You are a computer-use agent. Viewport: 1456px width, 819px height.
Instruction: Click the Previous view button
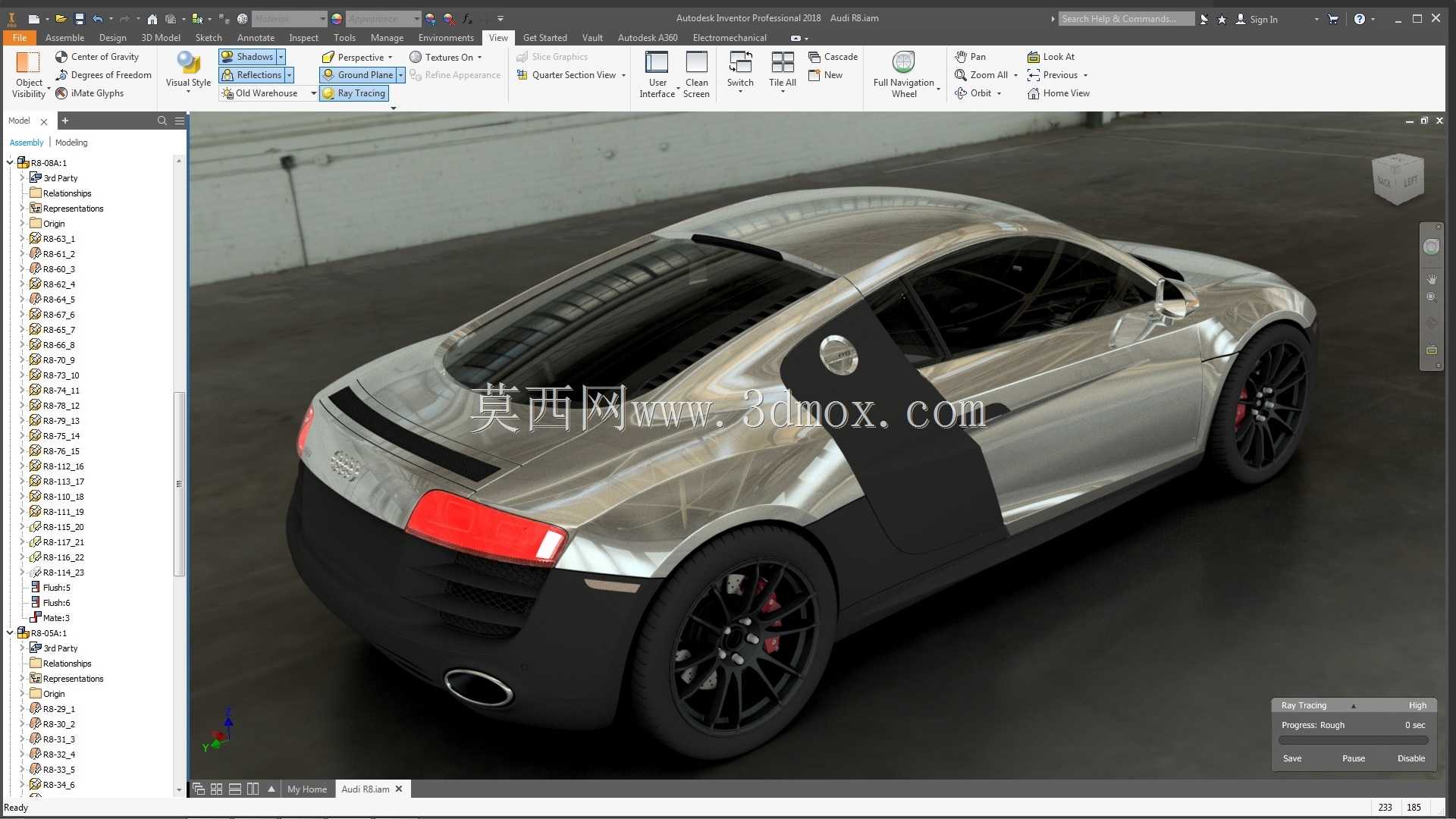[1053, 75]
